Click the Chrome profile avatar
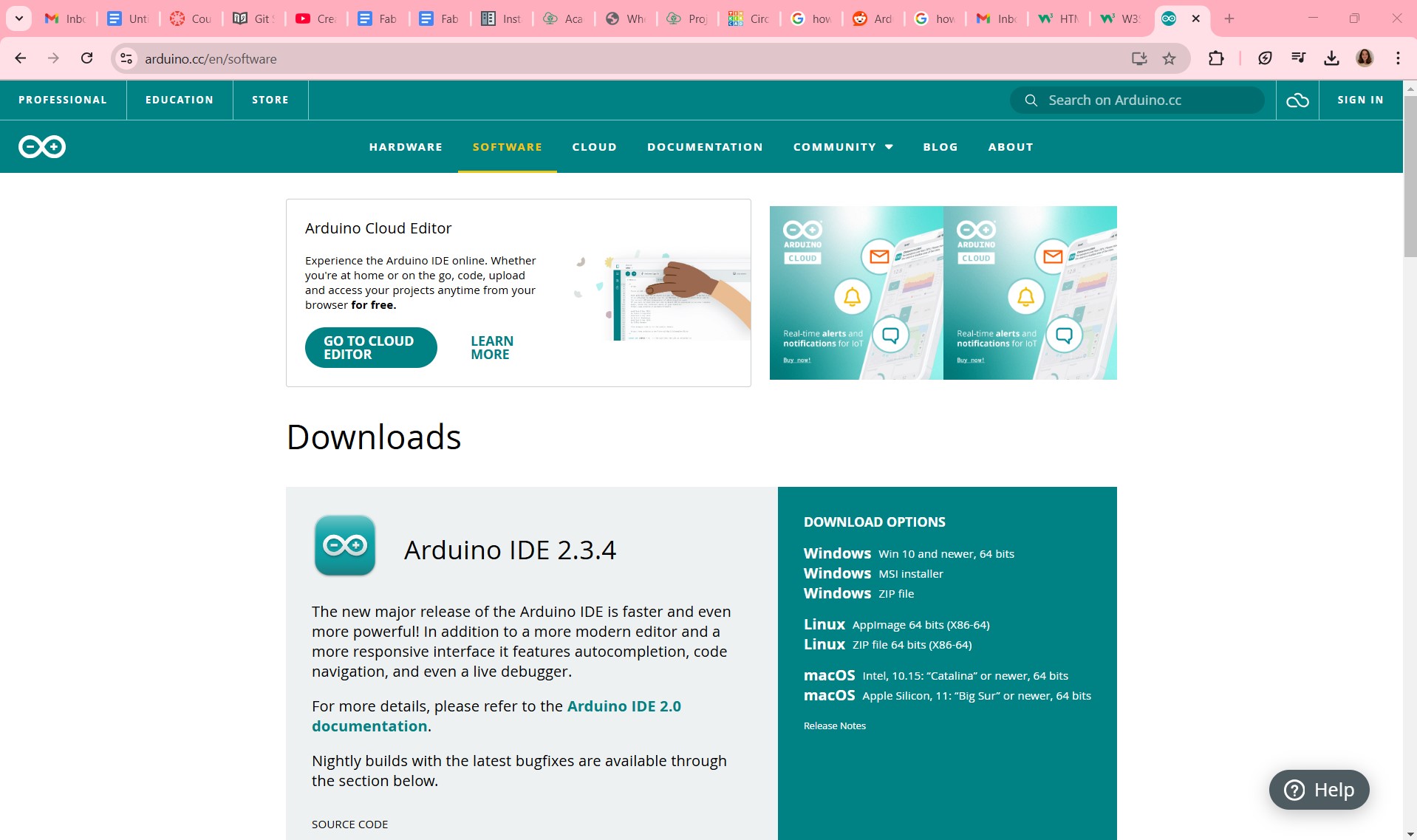Screen dimensions: 1417x840 [x=1365, y=58]
